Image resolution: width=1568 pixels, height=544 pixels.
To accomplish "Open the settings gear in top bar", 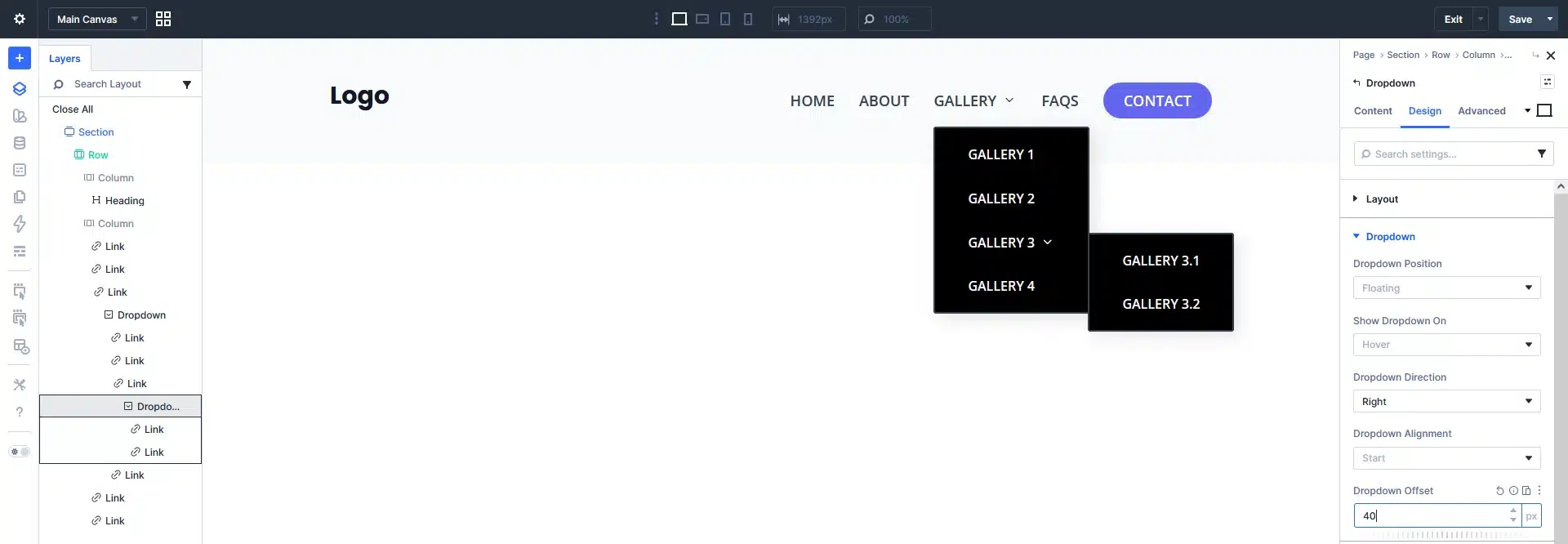I will coord(20,19).
